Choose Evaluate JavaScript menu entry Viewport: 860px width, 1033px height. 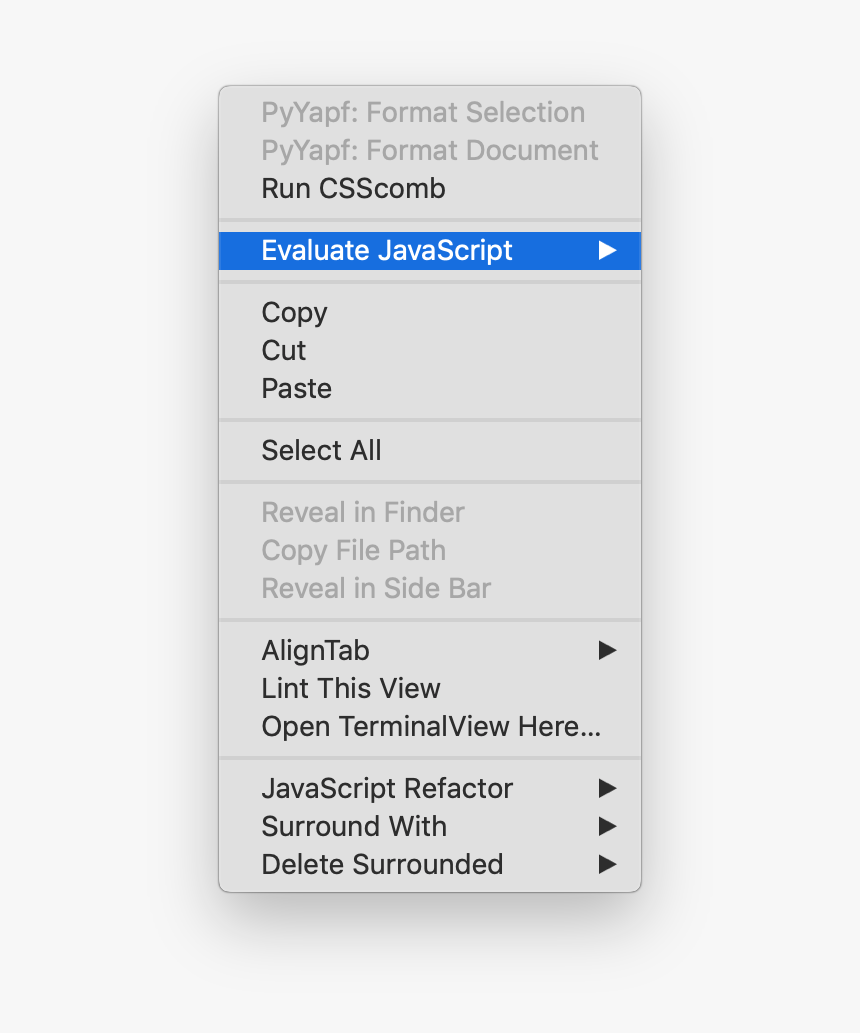(x=430, y=250)
